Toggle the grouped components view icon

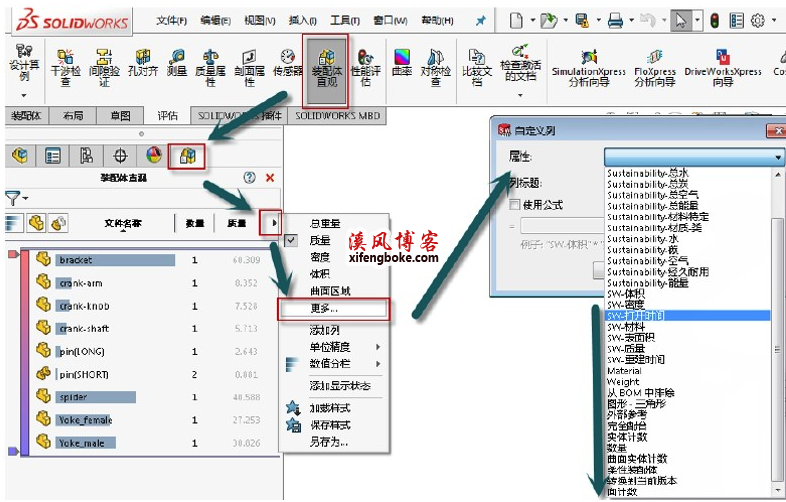pyautogui.click(x=36, y=223)
